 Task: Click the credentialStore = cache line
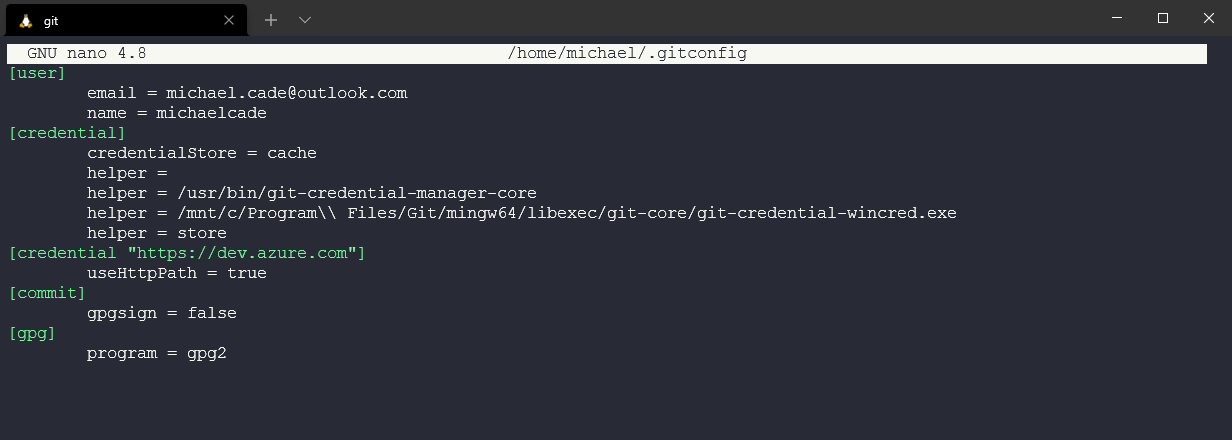[201, 153]
